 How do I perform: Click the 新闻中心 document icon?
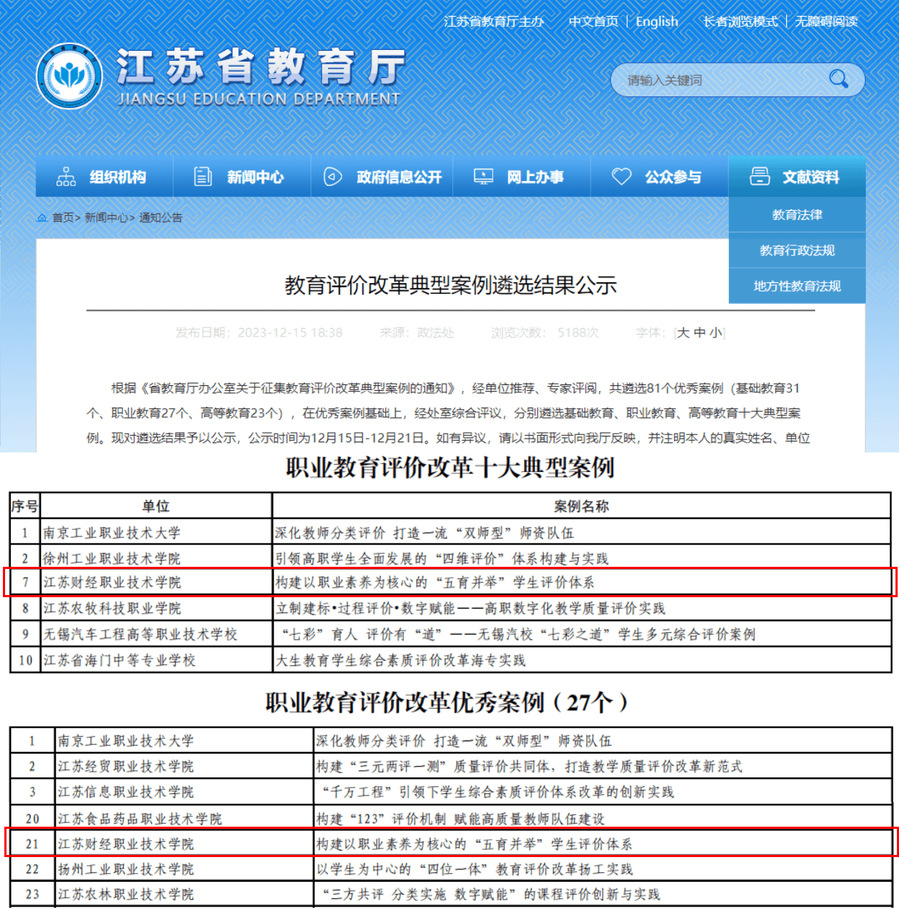(x=202, y=176)
